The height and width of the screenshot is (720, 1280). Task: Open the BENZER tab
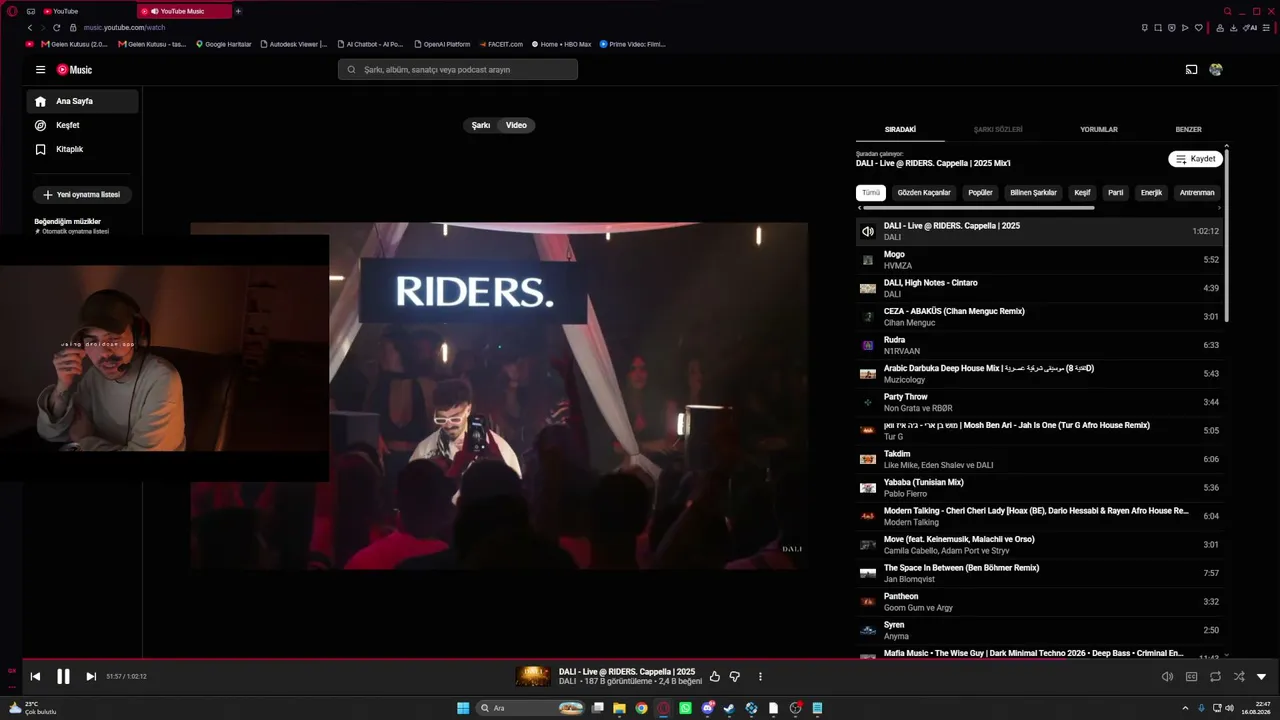pyautogui.click(x=1188, y=130)
